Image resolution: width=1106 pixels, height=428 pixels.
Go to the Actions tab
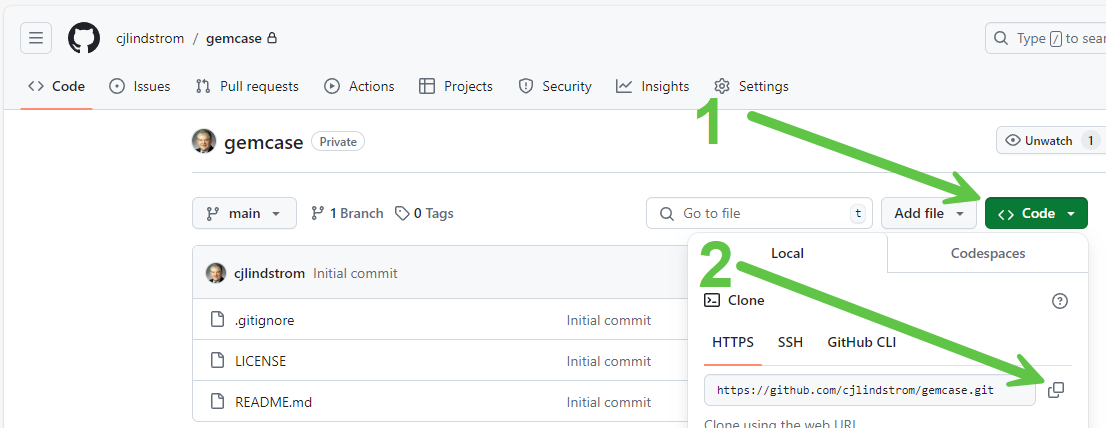click(x=359, y=86)
